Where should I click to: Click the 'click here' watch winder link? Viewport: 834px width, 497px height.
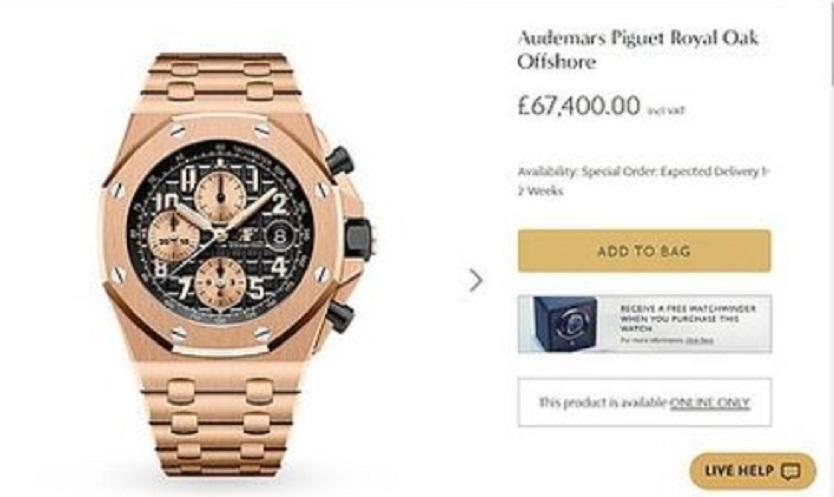pyautogui.click(x=699, y=339)
